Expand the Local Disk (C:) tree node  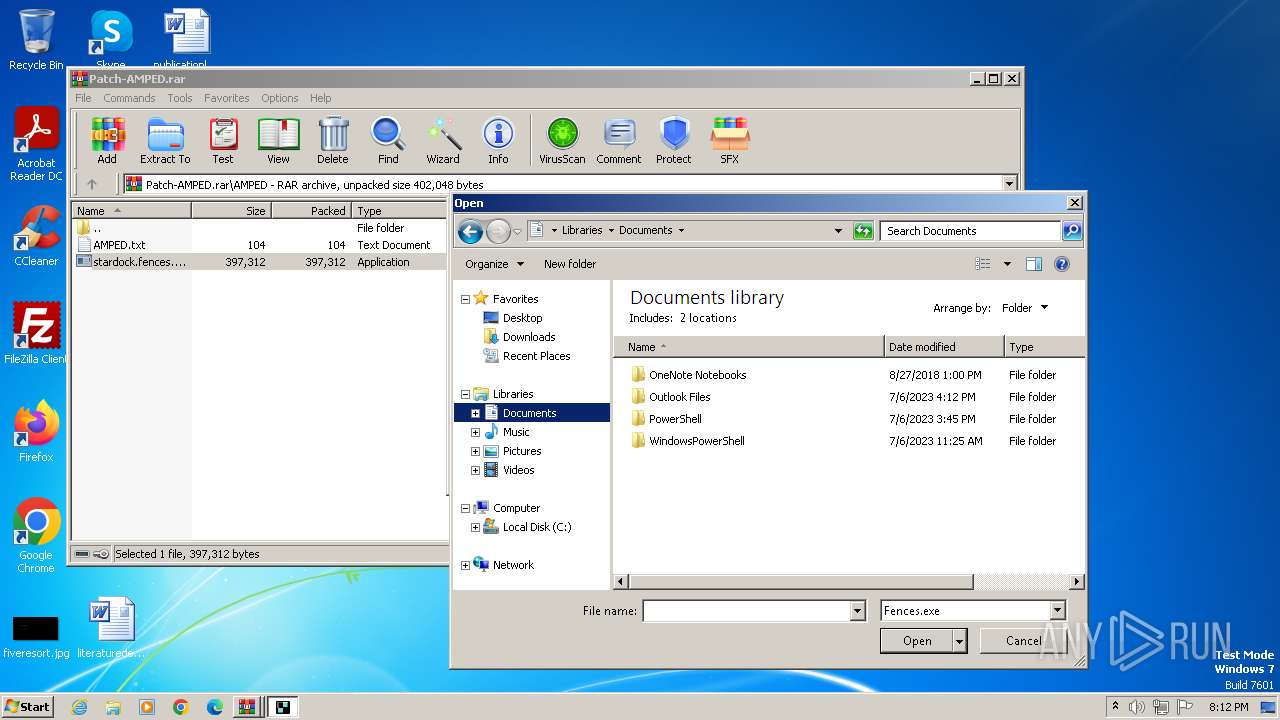pyautogui.click(x=475, y=527)
